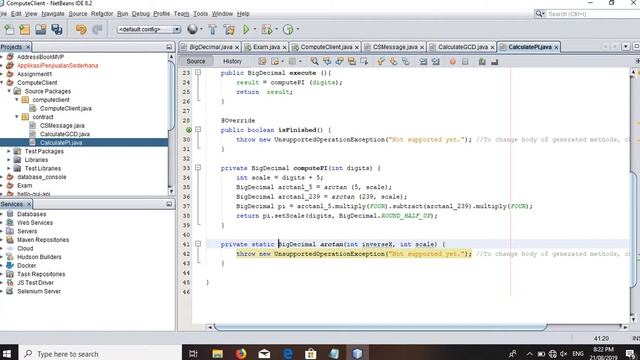Click the Comment code icon in editor toolbar
The height and width of the screenshot is (360, 640).
pos(482,62)
